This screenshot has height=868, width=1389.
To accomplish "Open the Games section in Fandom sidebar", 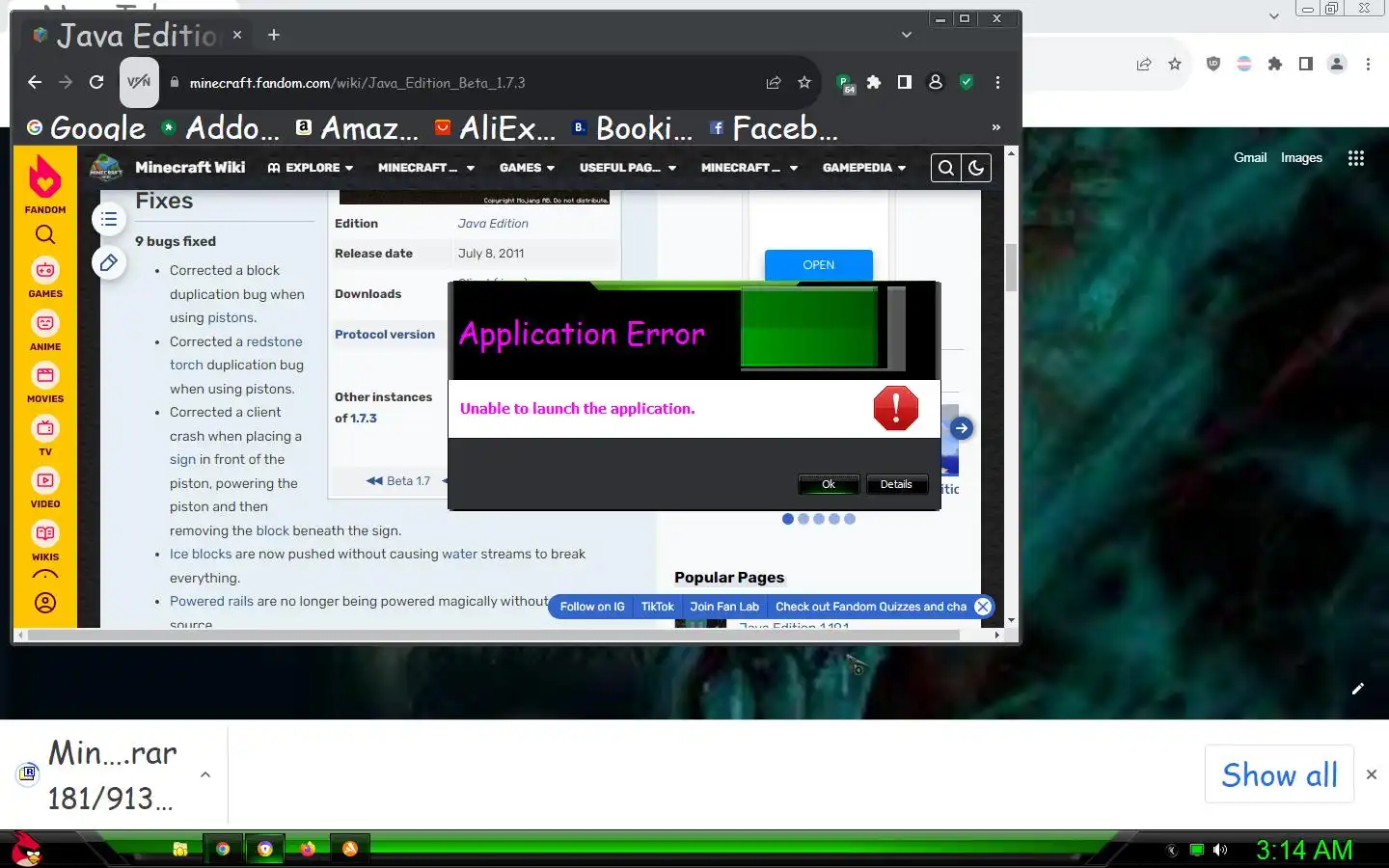I will pos(45,278).
